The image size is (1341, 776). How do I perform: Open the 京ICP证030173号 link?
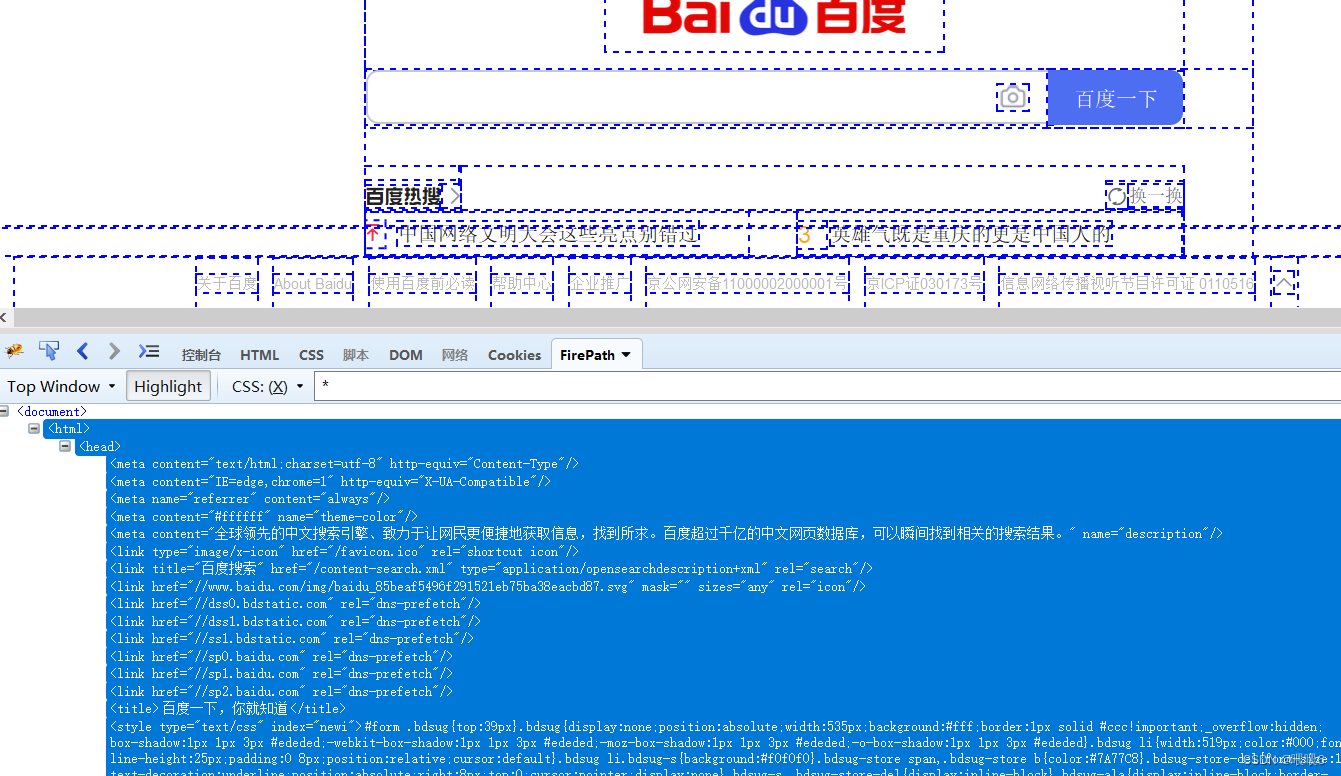coord(925,284)
